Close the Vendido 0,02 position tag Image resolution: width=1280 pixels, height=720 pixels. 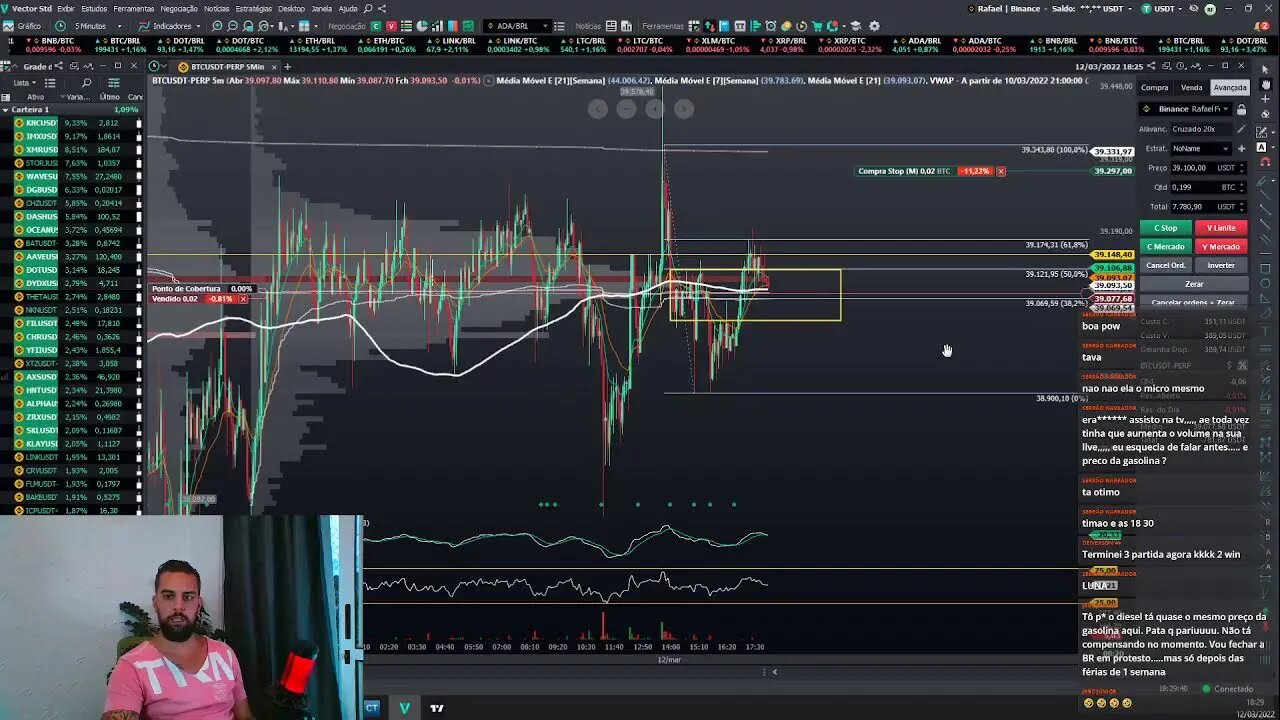242,299
